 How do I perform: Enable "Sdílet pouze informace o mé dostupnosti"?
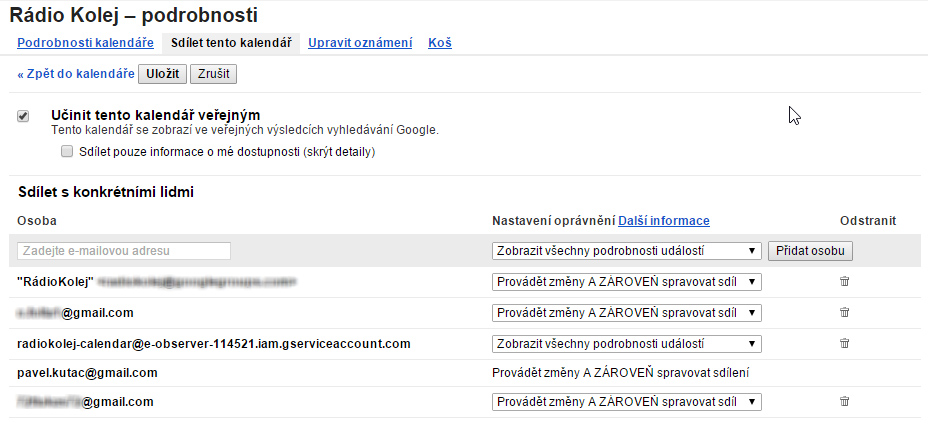pyautogui.click(x=67, y=151)
